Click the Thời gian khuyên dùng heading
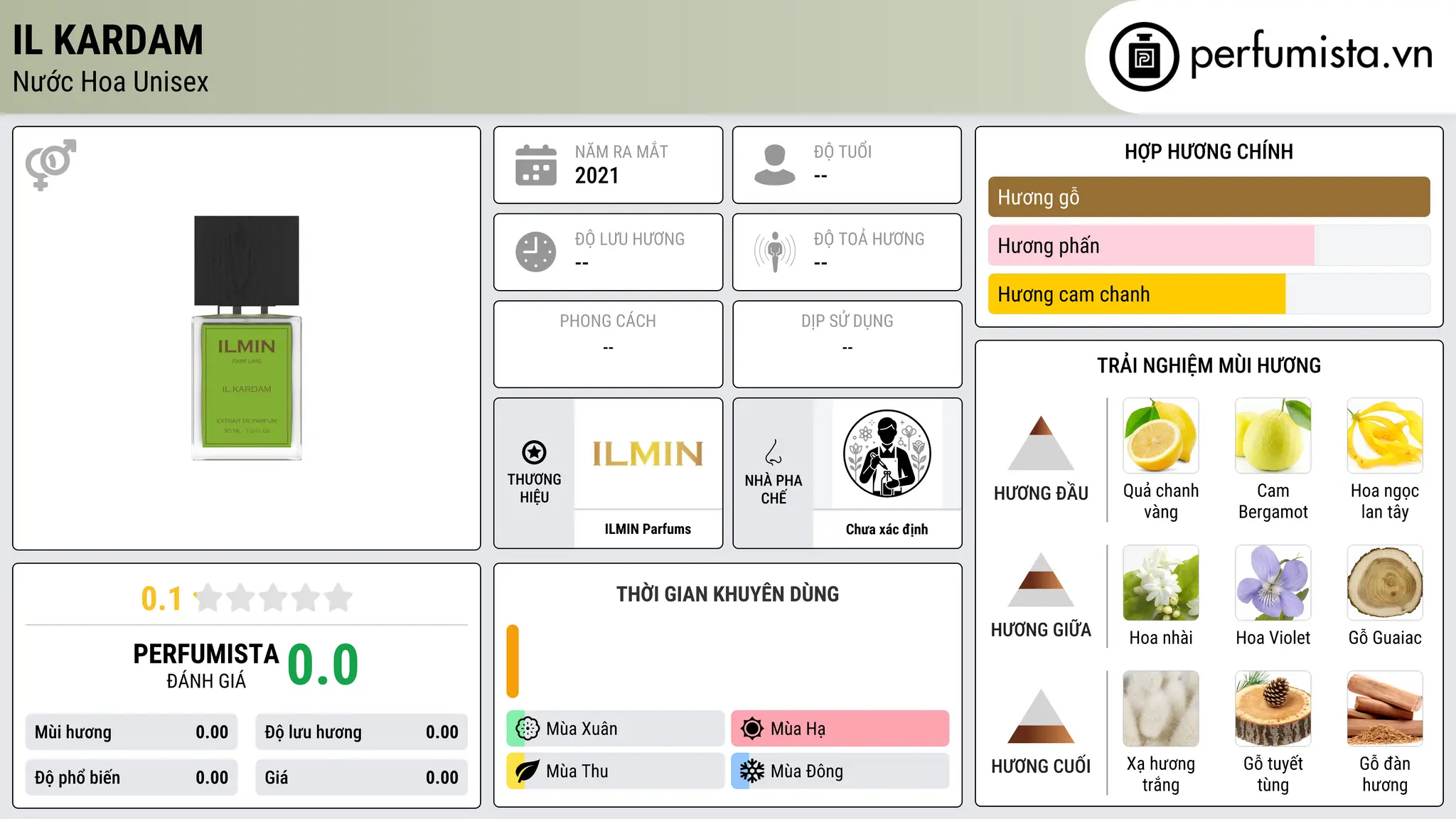Image resolution: width=1456 pixels, height=819 pixels. pyautogui.click(x=727, y=594)
